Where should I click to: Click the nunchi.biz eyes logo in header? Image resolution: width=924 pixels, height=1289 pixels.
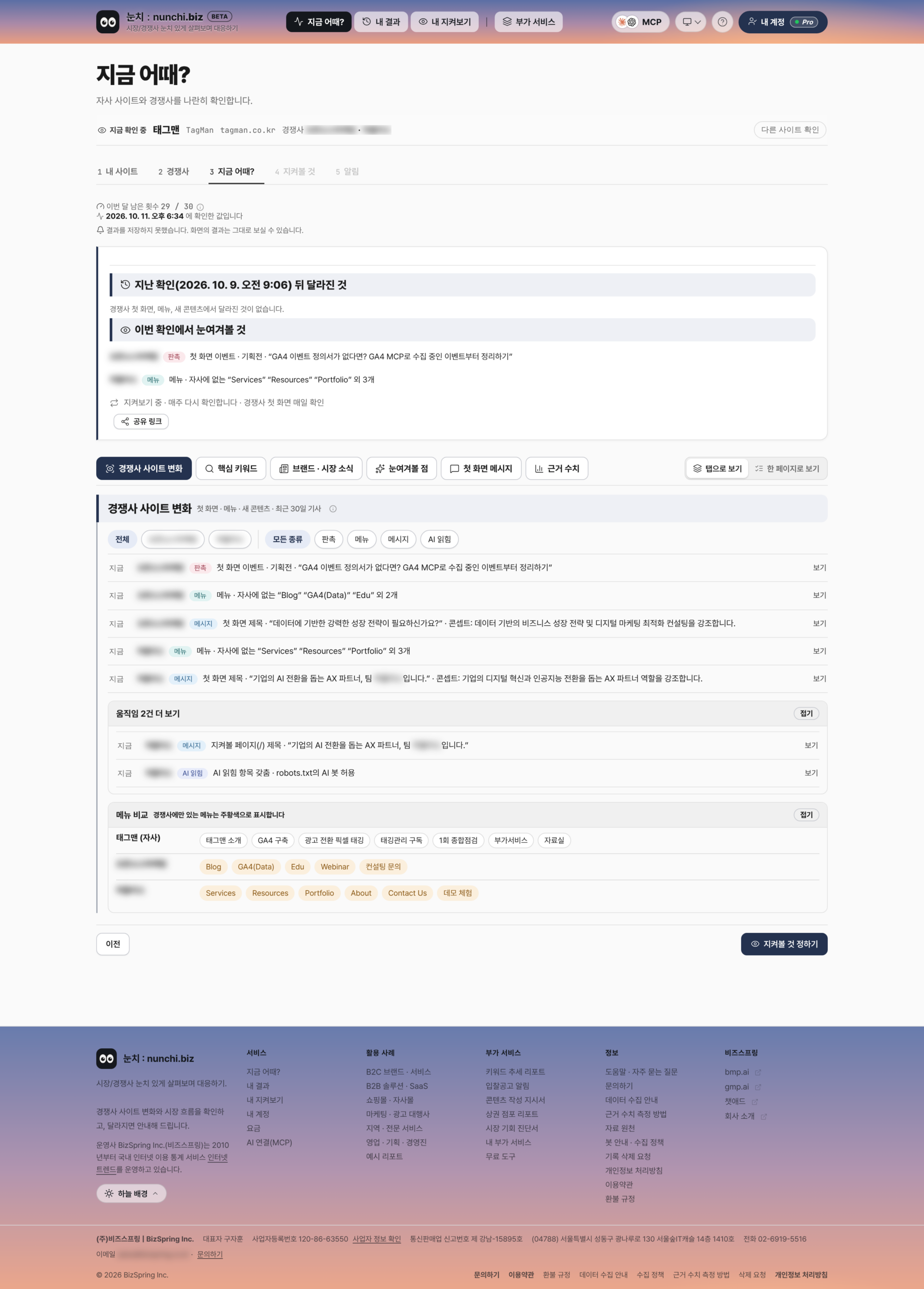tap(107, 22)
